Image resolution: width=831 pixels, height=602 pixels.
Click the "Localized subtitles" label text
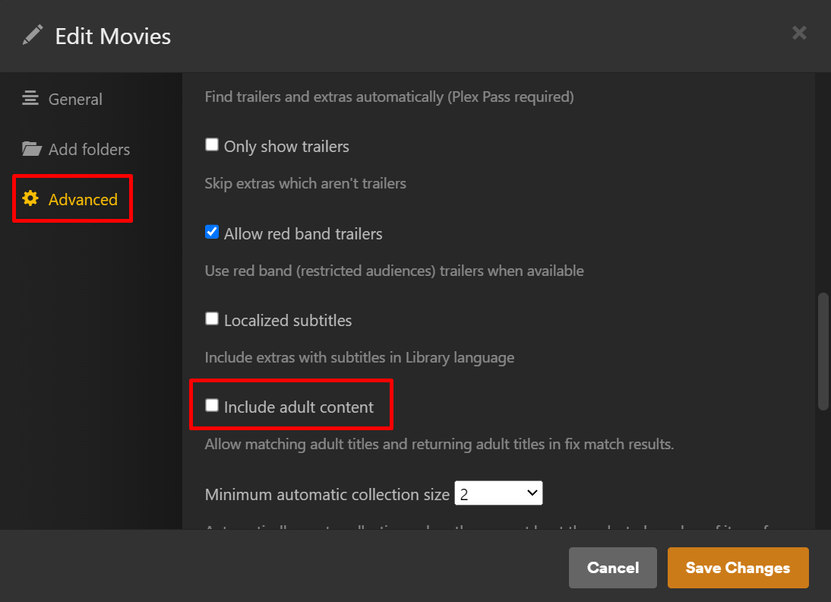point(288,321)
